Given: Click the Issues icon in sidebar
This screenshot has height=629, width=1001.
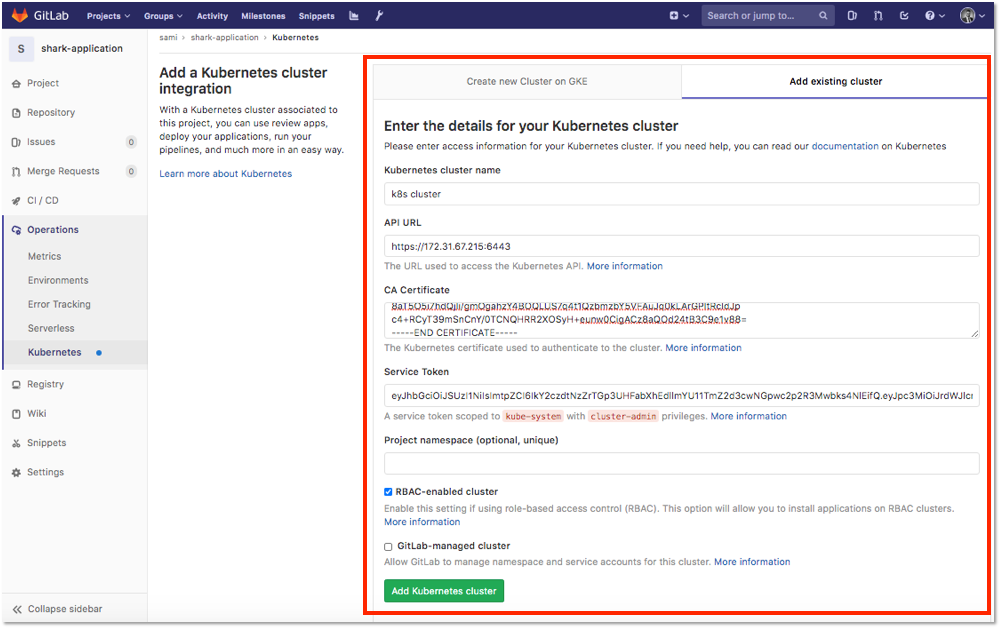Looking at the screenshot, I should coord(16,142).
